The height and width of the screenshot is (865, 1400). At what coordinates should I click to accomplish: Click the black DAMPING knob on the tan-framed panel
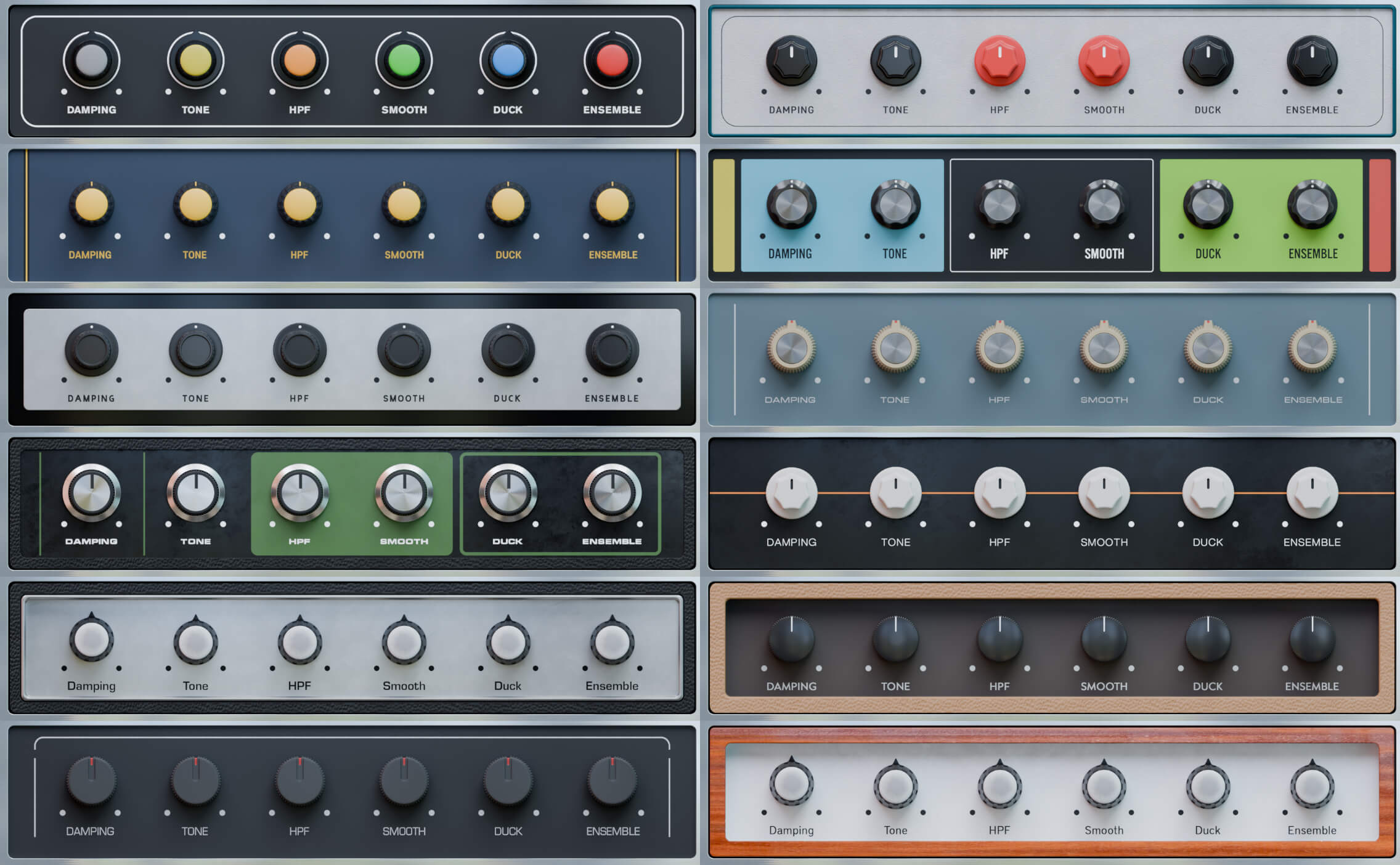coord(791,640)
